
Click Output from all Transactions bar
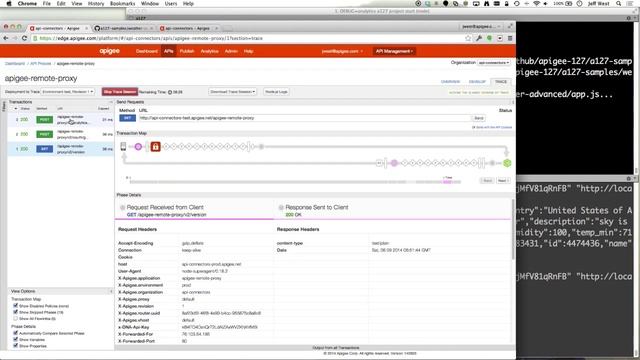click(x=336, y=348)
